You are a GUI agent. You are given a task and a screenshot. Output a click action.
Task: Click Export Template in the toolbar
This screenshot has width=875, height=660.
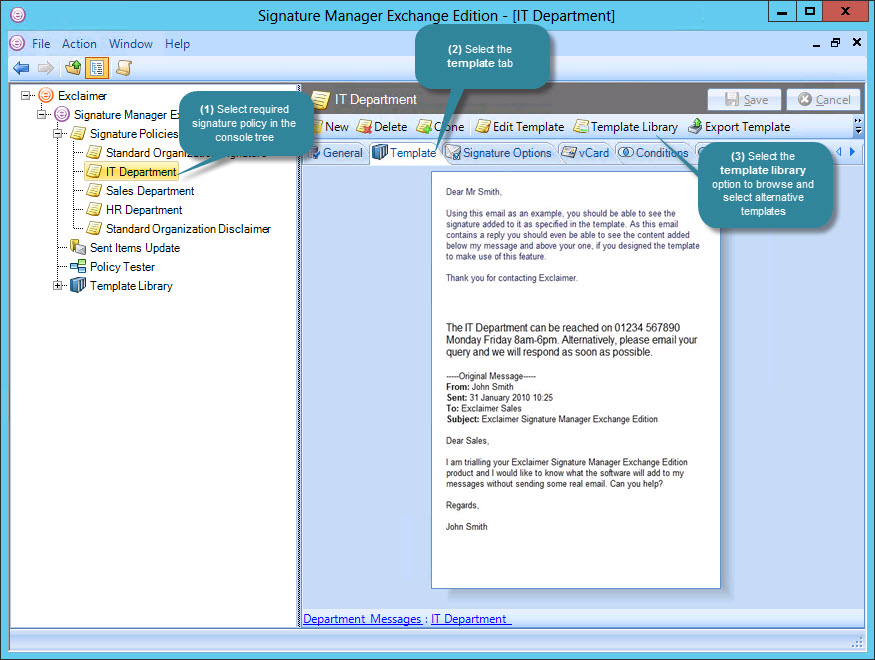point(739,127)
